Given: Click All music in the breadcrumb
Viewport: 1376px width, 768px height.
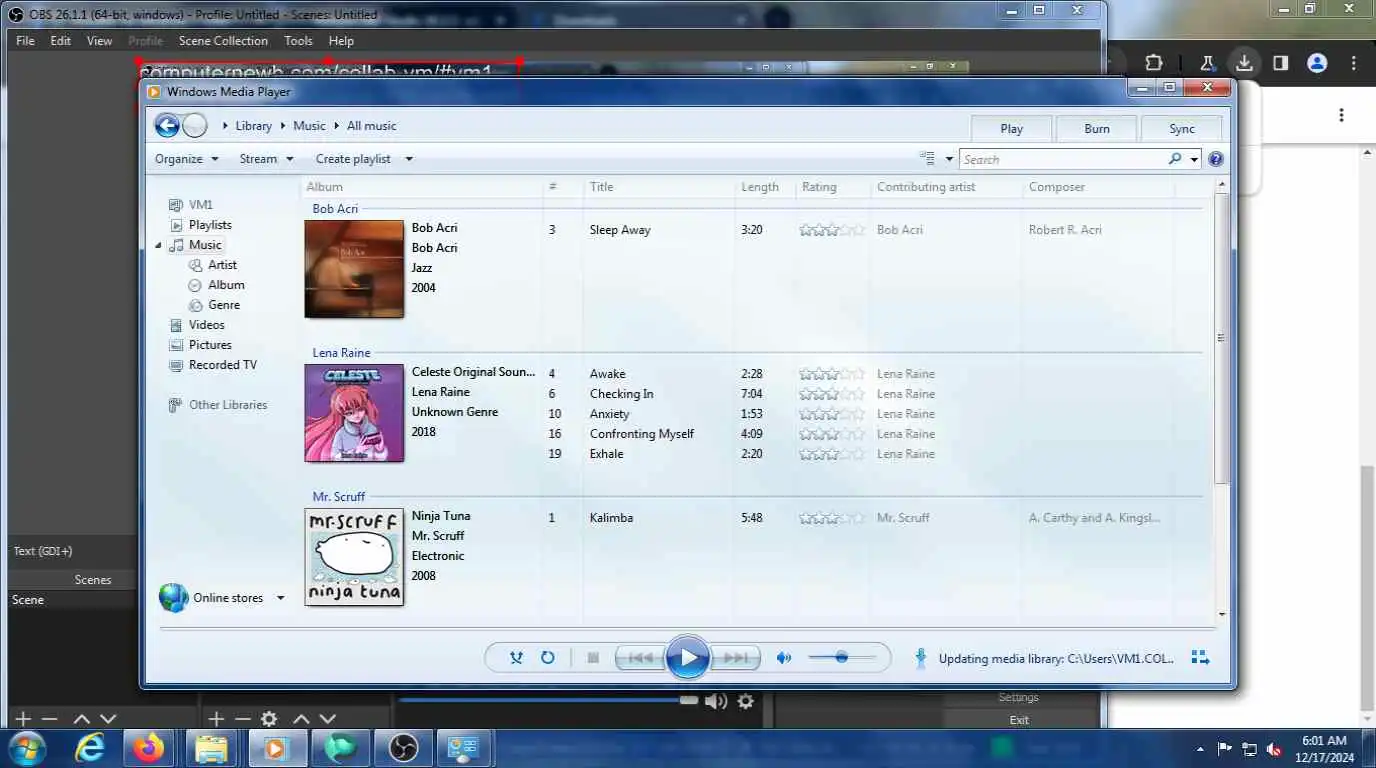Looking at the screenshot, I should coord(371,126).
